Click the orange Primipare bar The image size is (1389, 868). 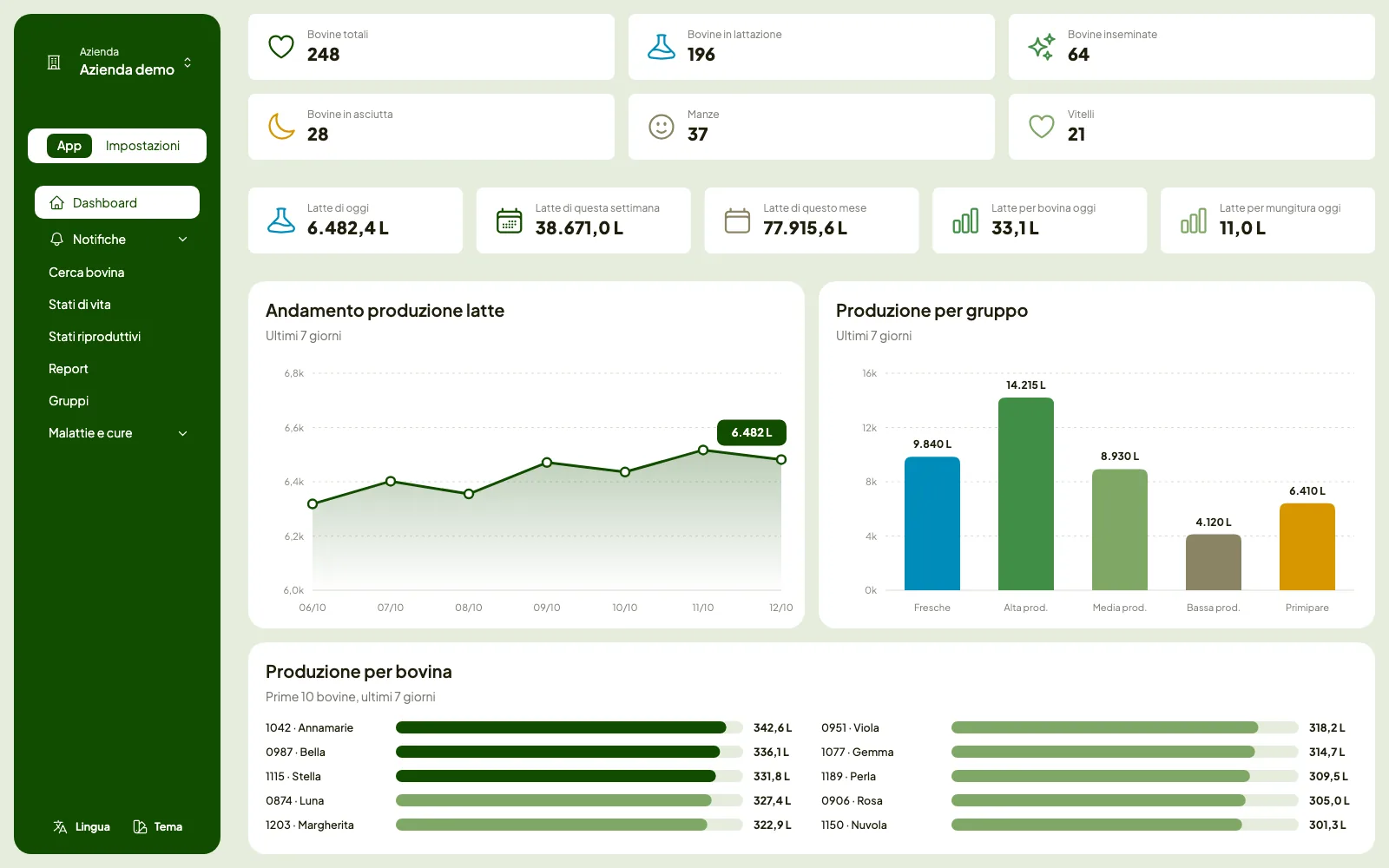(1307, 547)
